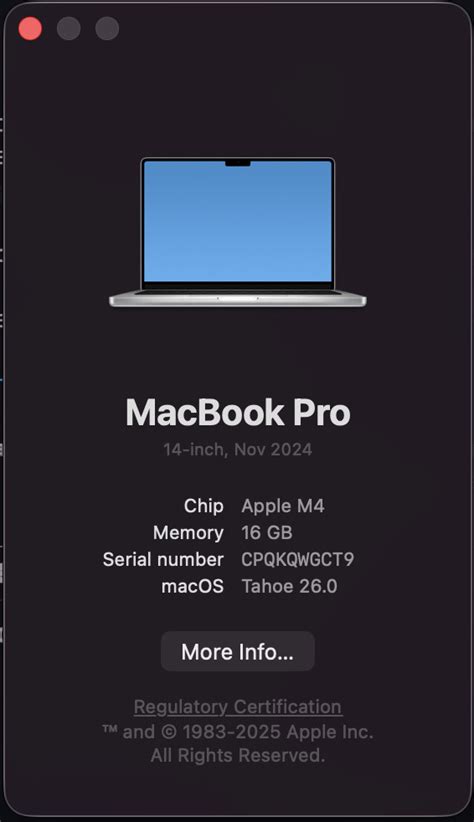Open the Regulatory Certification link
This screenshot has width=474, height=822.
click(x=238, y=707)
